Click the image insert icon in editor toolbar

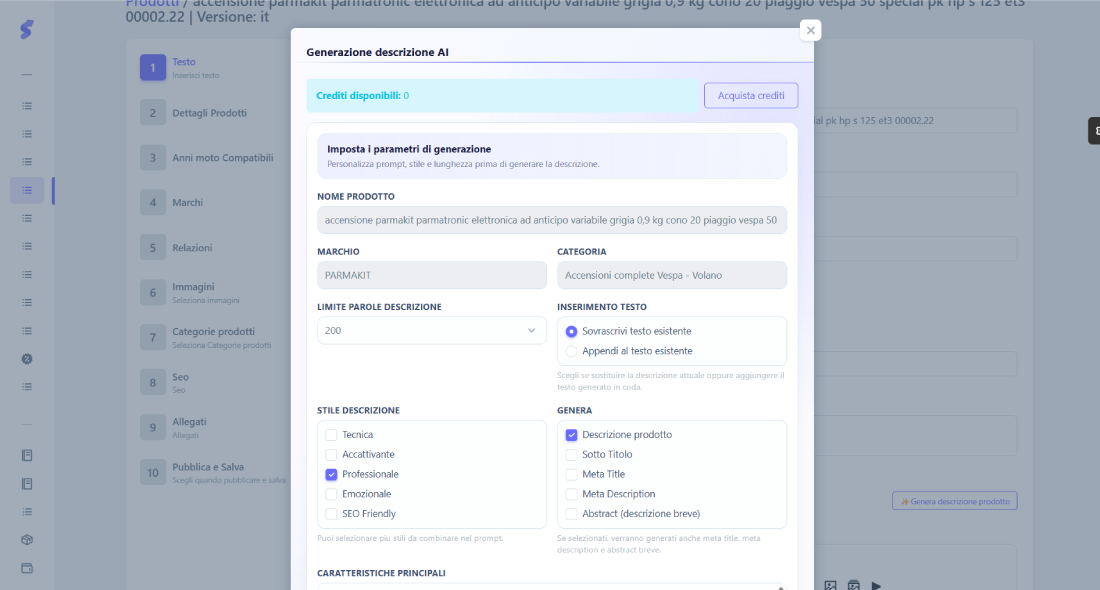pyautogui.click(x=831, y=585)
